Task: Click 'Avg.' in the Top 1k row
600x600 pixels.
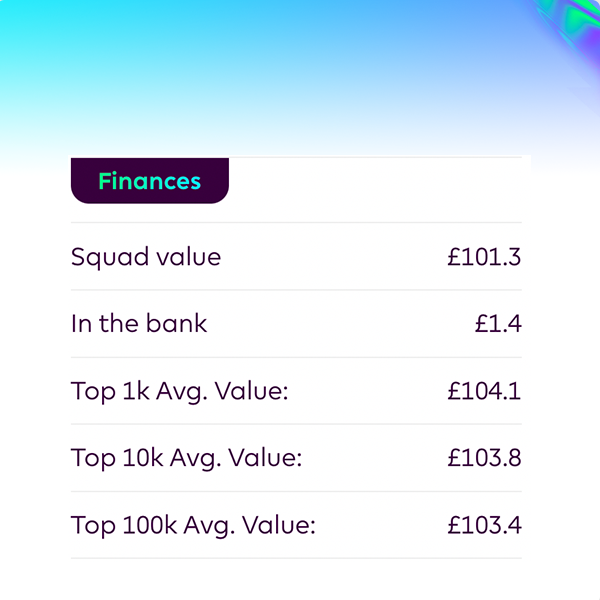Action: [182, 392]
